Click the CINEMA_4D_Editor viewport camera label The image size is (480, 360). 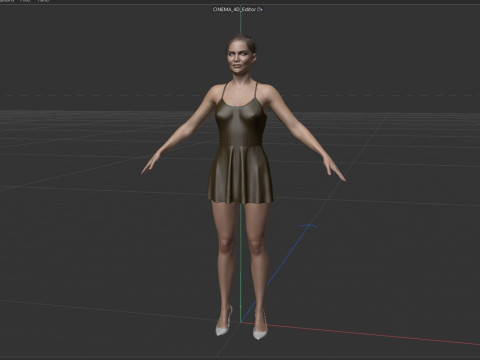tap(235, 10)
